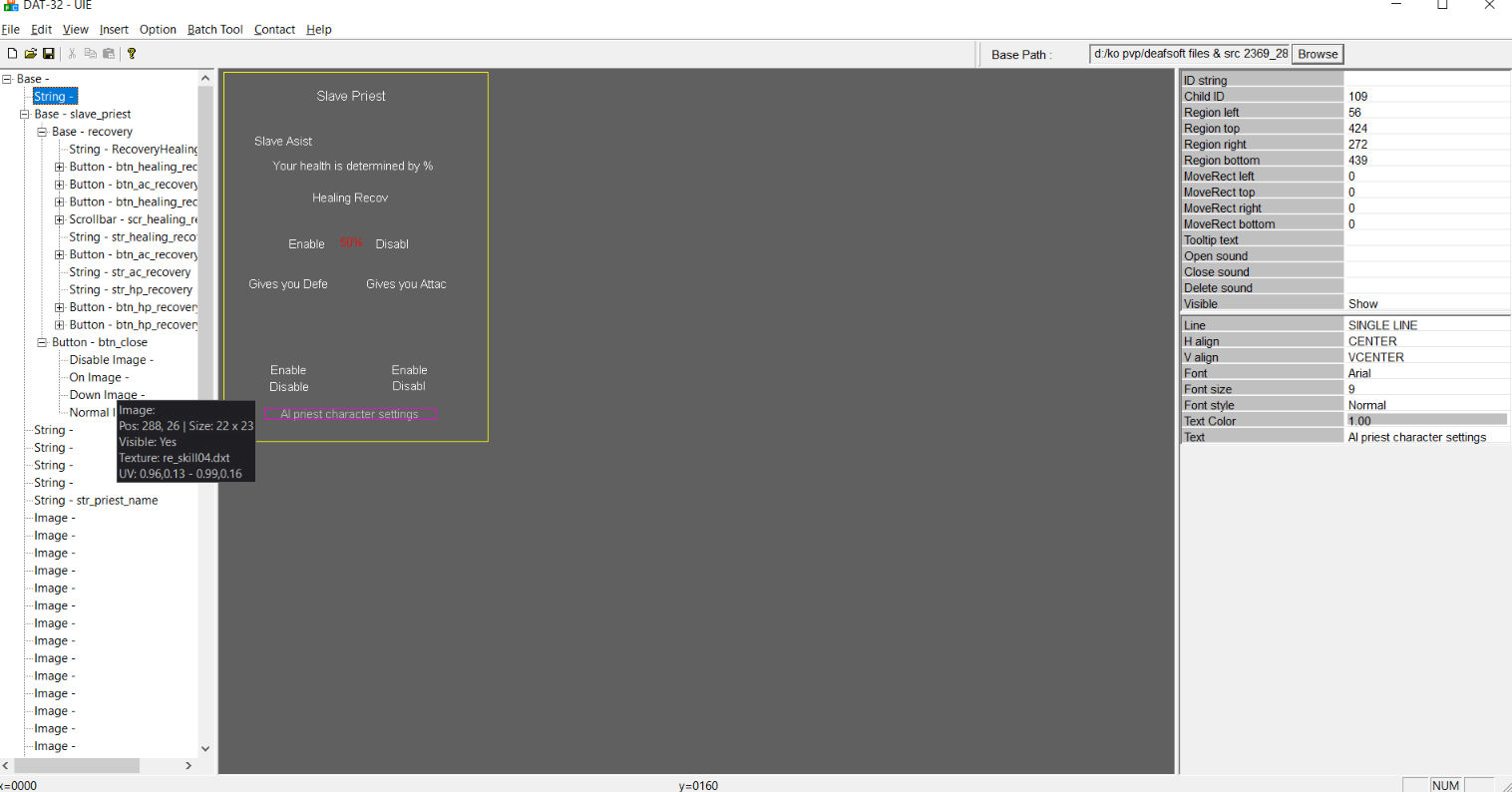The width and height of the screenshot is (1512, 792).
Task: Click the Region bottom value 439
Action: [x=1426, y=161]
